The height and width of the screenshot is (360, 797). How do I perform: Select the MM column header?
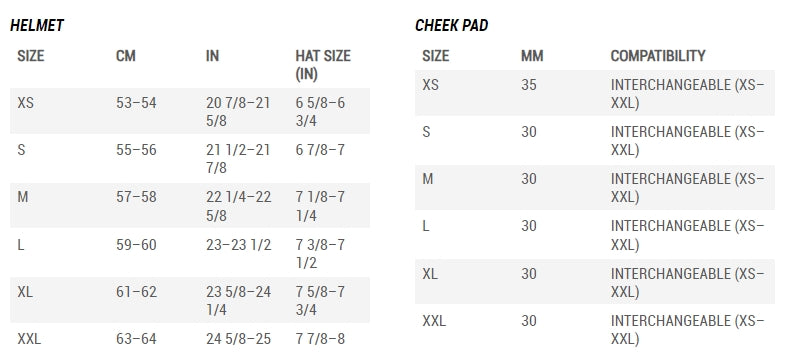point(532,55)
